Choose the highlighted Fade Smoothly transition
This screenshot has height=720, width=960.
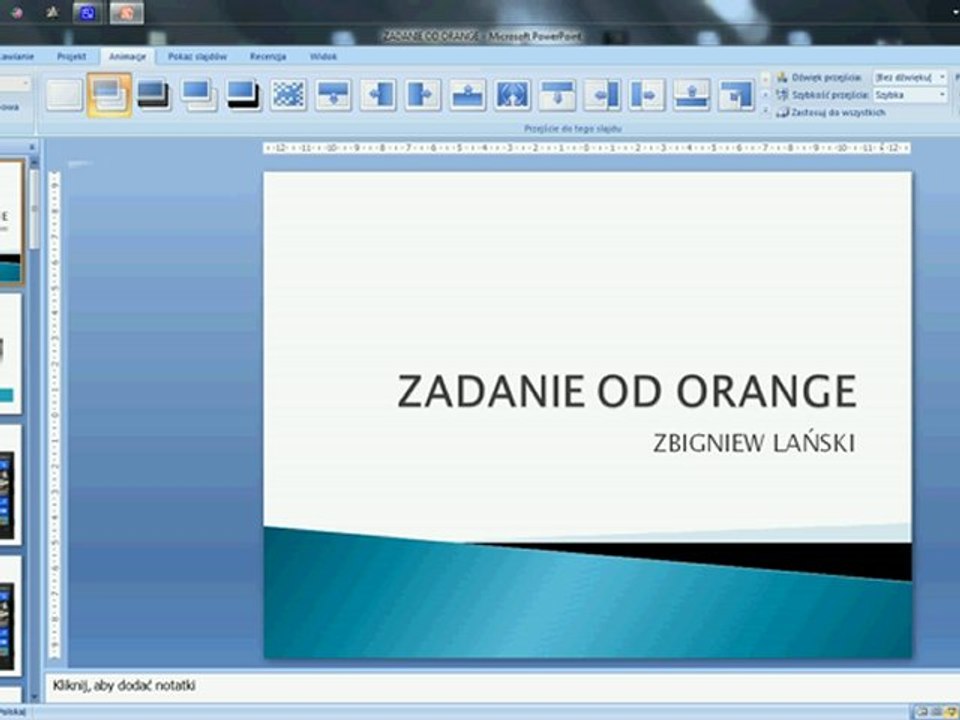coord(109,95)
